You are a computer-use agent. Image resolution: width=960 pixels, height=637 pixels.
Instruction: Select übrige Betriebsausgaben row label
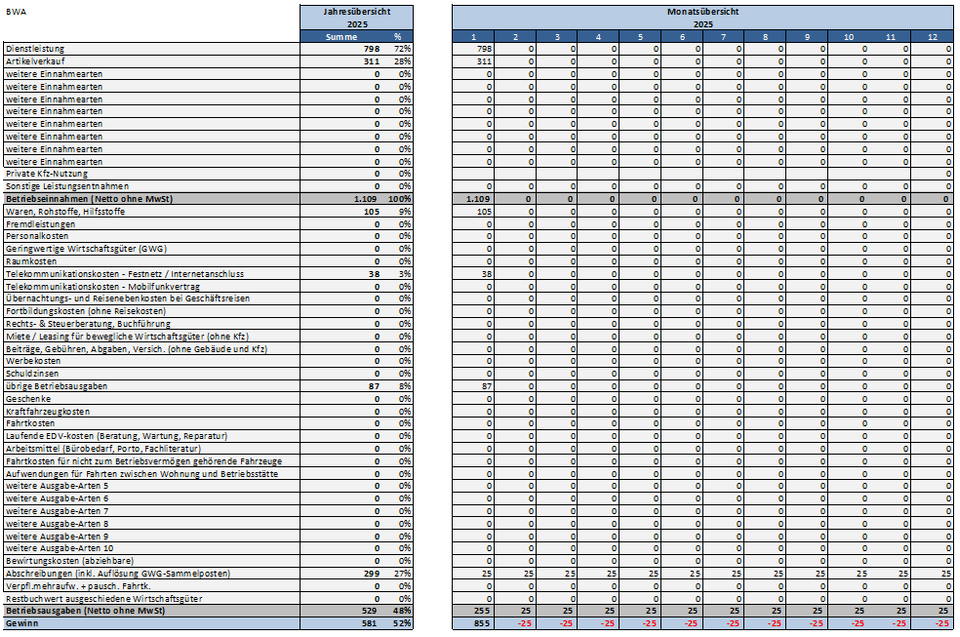(x=56, y=386)
